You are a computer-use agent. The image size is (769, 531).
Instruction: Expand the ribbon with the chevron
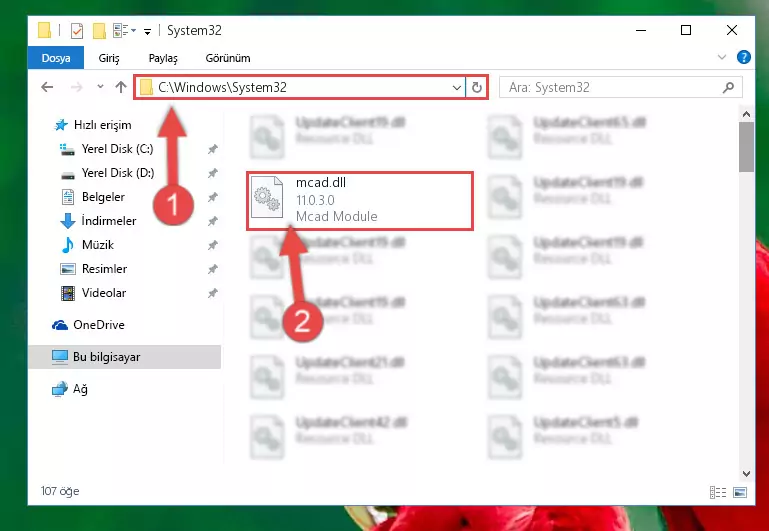(x=721, y=57)
